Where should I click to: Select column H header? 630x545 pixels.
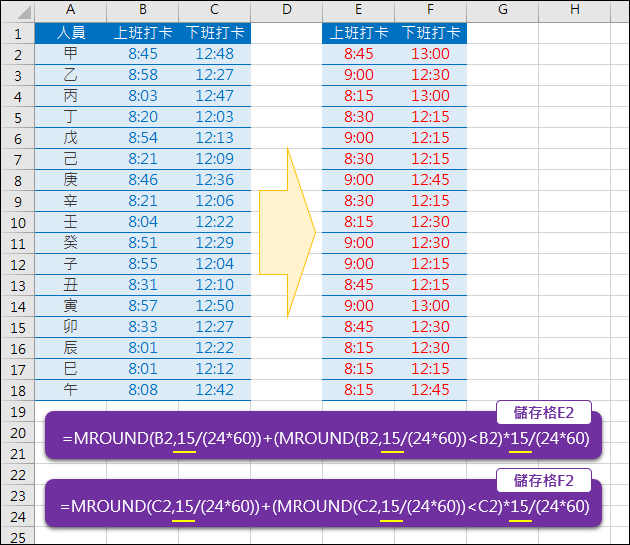tap(575, 11)
